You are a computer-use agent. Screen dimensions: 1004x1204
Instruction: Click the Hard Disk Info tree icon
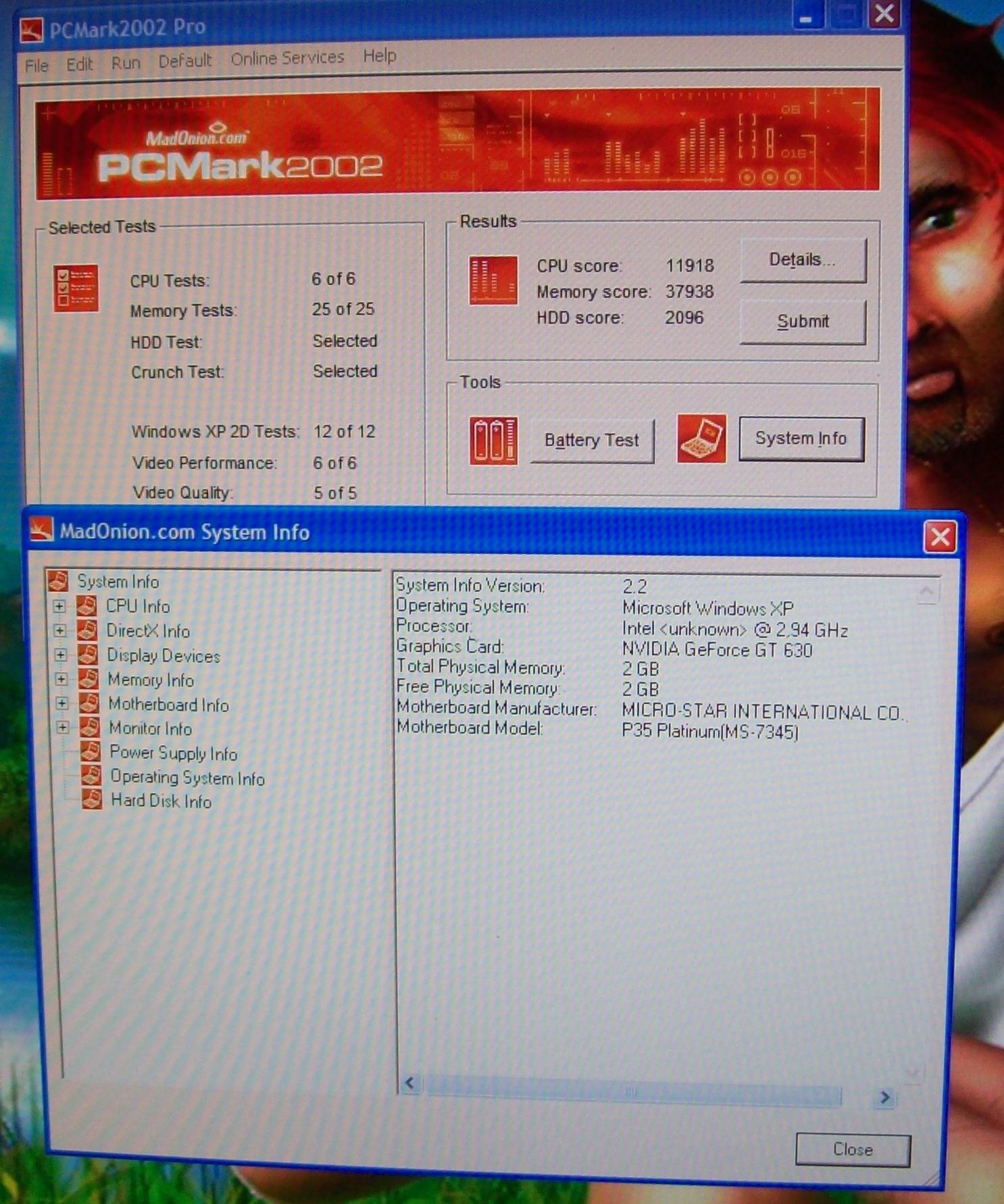(x=91, y=800)
